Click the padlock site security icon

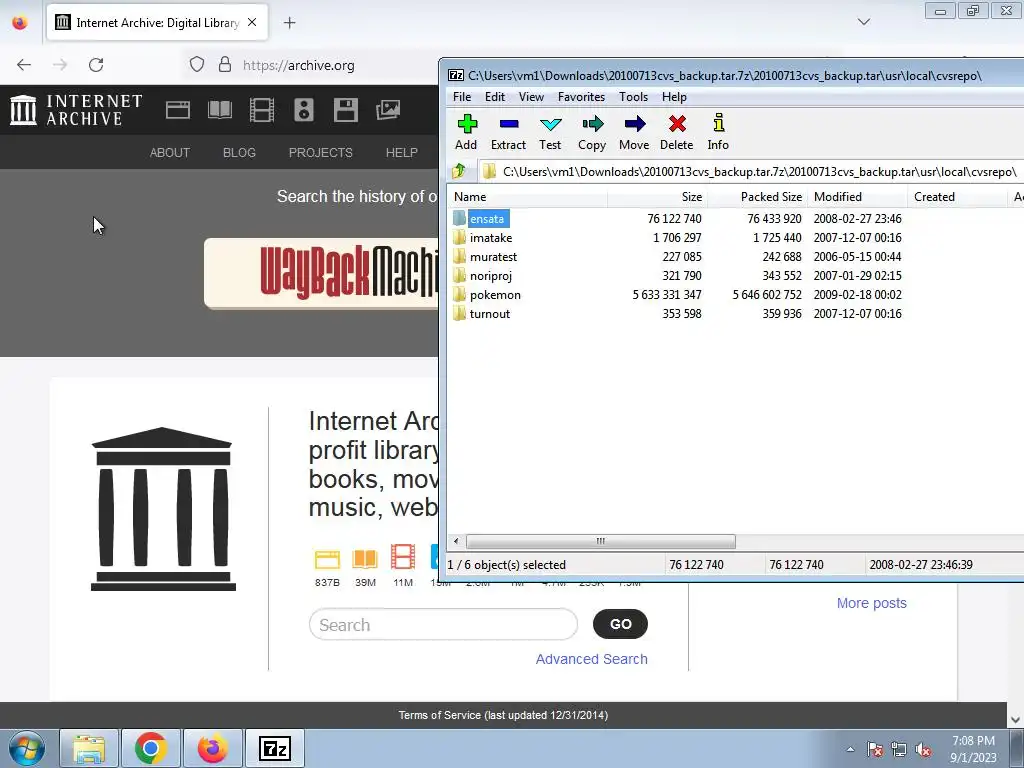click(x=225, y=65)
